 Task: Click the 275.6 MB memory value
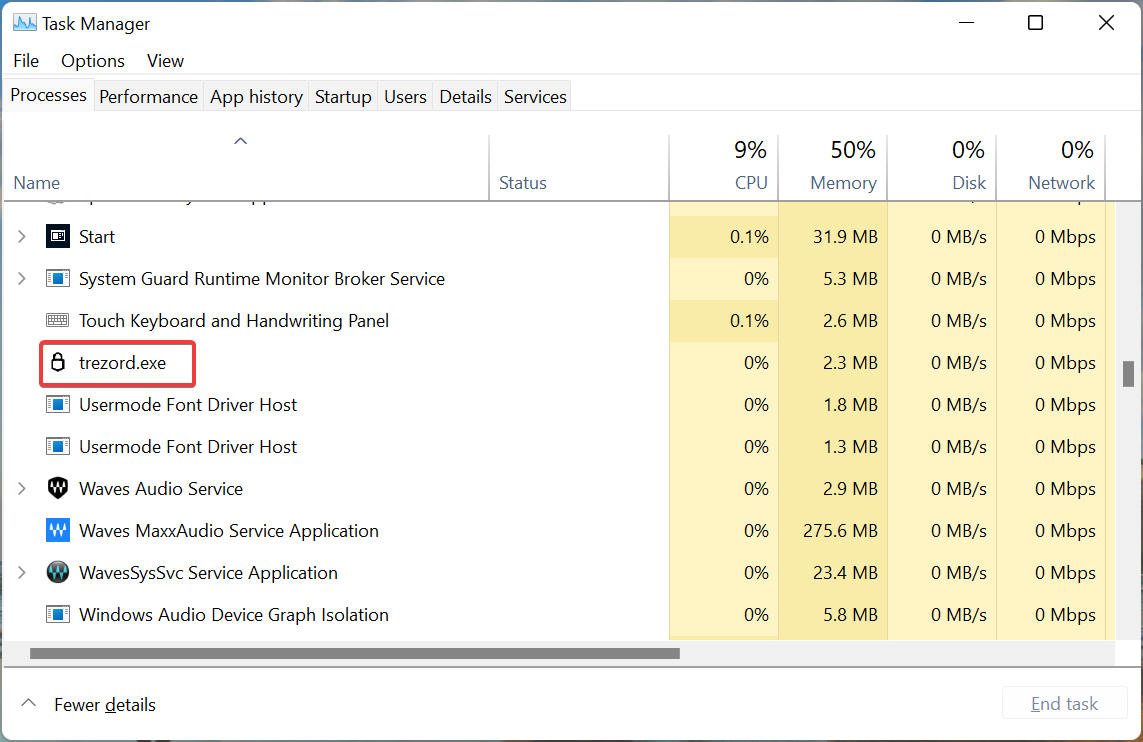tap(840, 531)
